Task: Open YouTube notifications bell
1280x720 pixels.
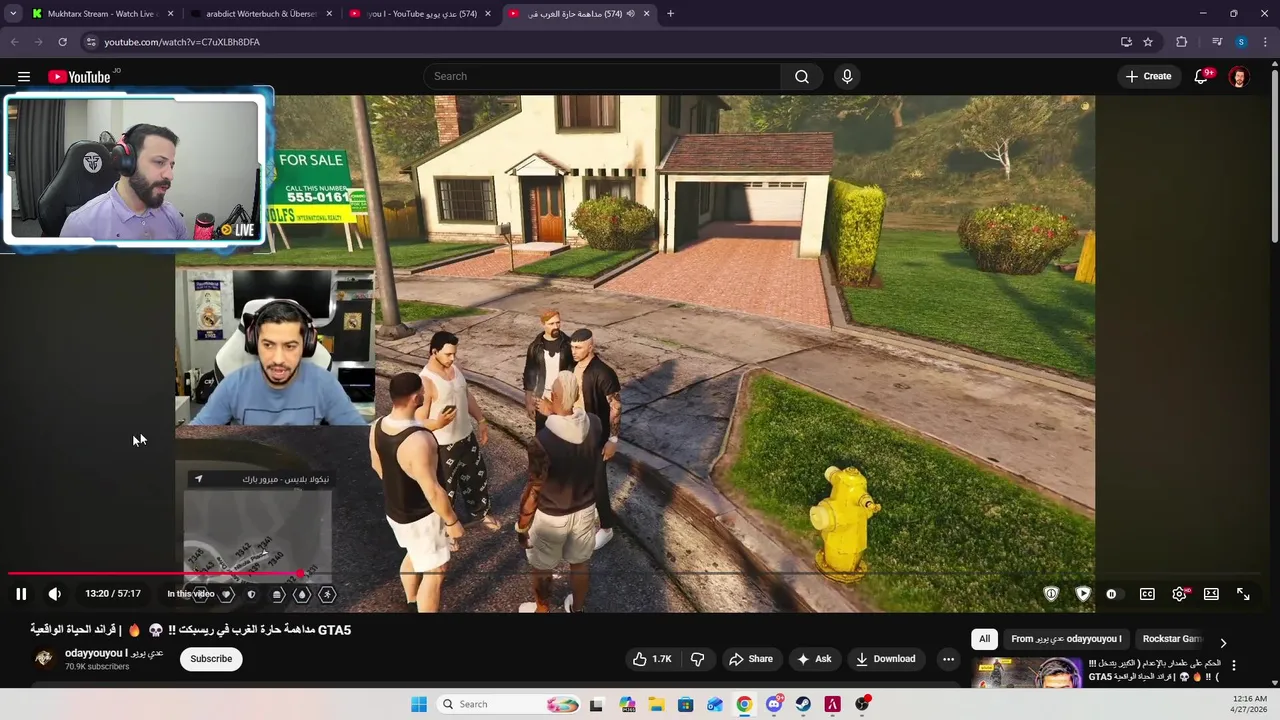Action: pos(1202,77)
